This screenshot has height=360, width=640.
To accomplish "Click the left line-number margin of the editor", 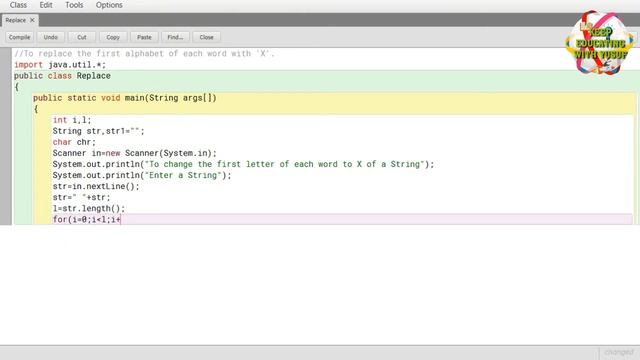I will point(6,136).
